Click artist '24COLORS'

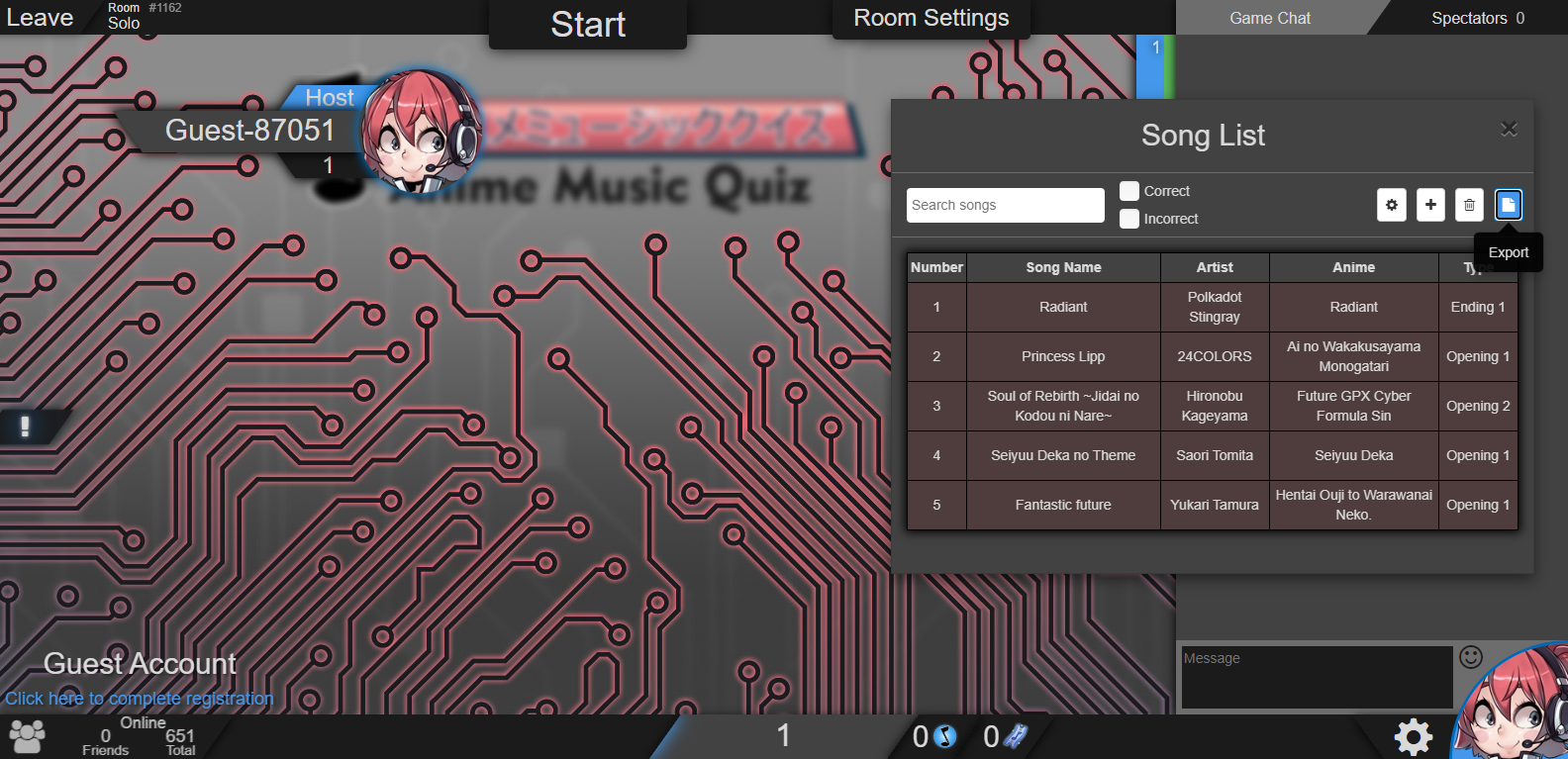pyautogui.click(x=1215, y=356)
